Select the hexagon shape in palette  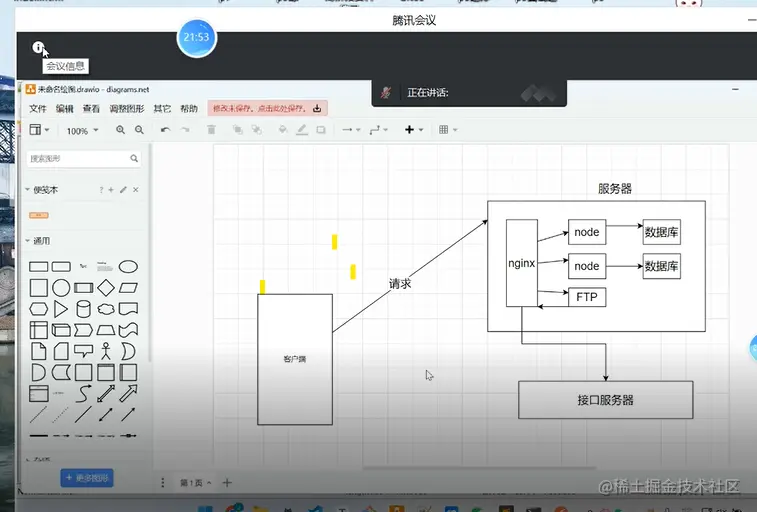[39, 309]
